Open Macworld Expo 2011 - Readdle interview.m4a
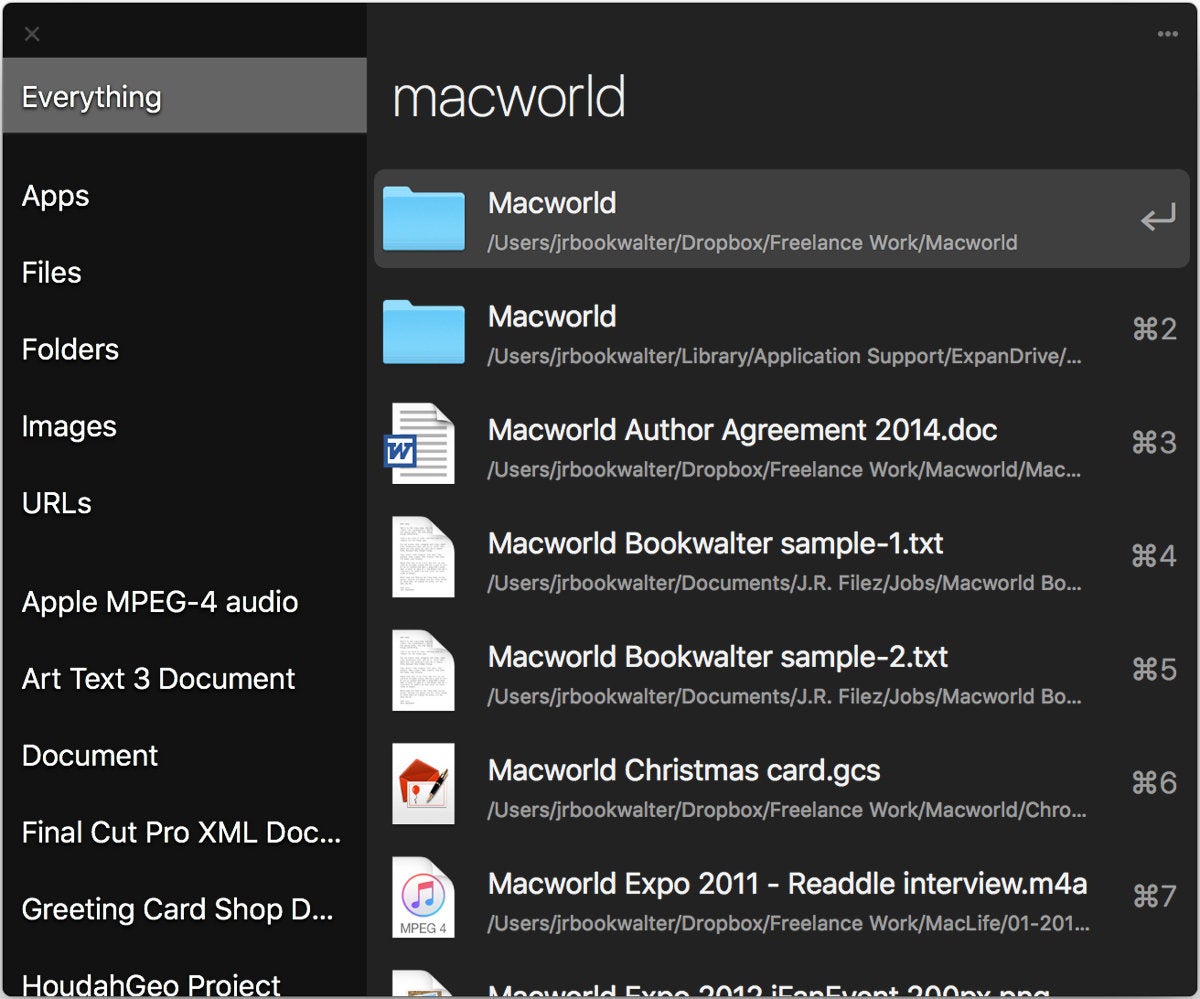 tap(787, 884)
